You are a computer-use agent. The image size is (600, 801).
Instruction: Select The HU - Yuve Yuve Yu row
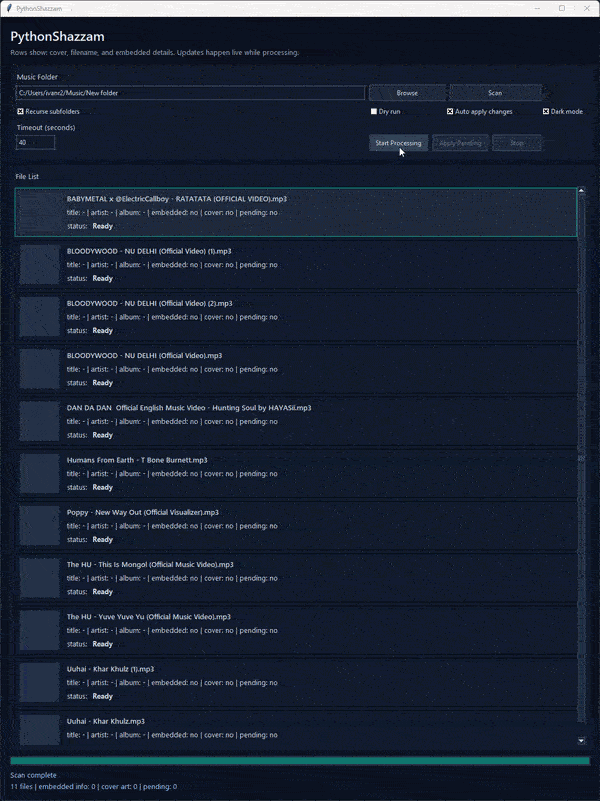tap(296, 630)
